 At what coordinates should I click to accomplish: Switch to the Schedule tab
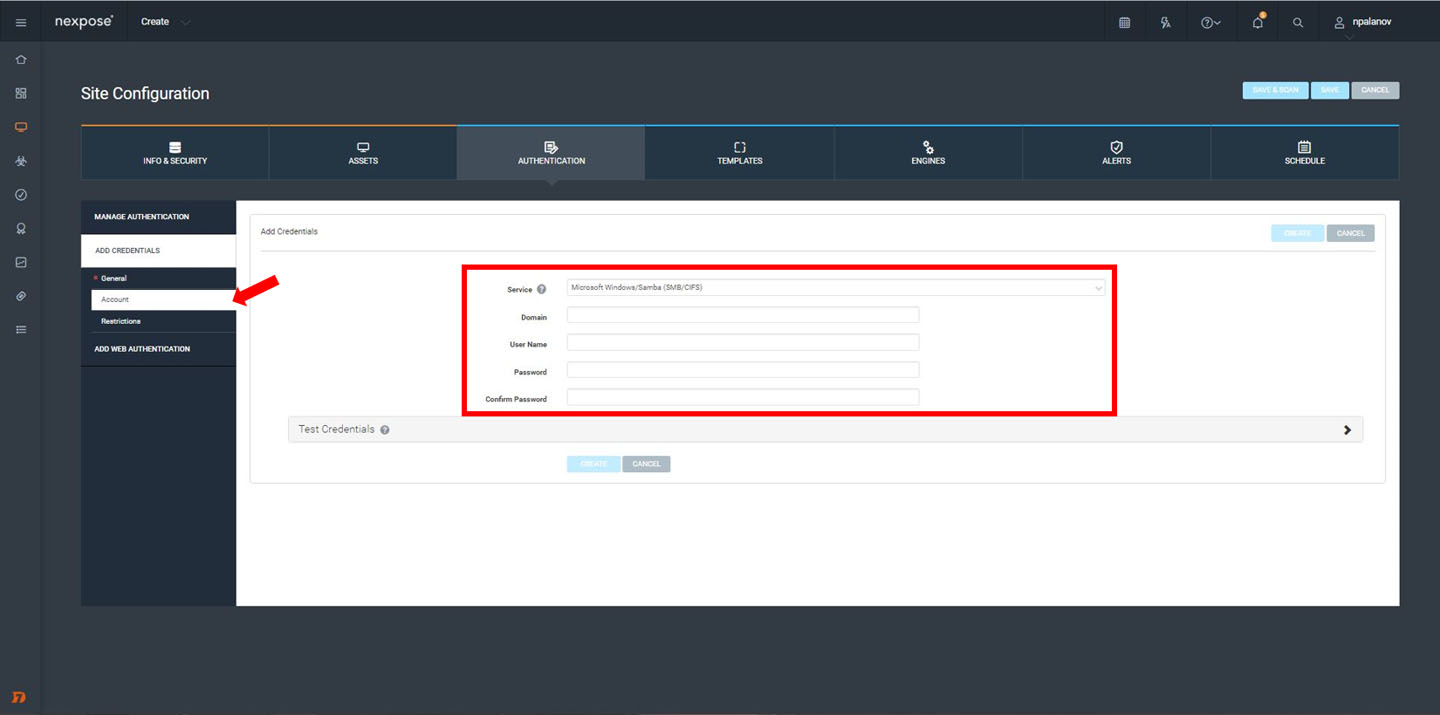(x=1304, y=153)
